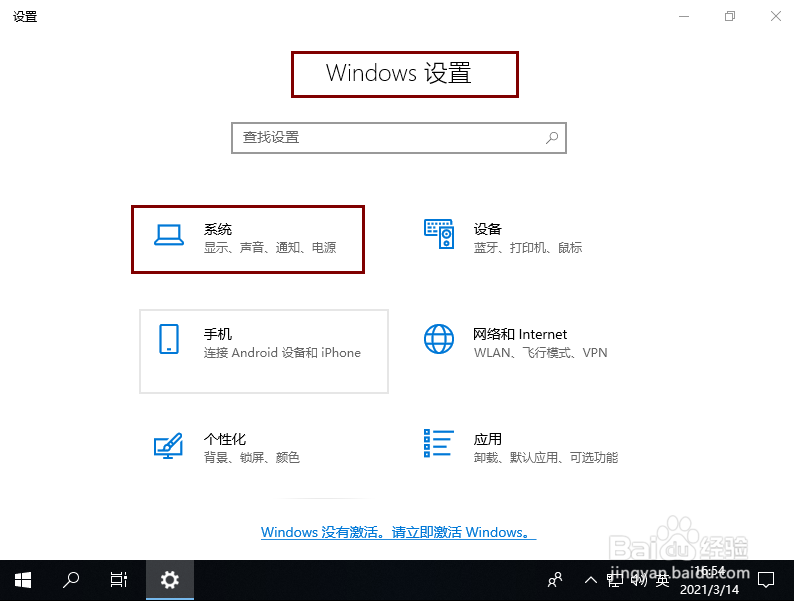Open the taskbar clock showing 2021/3/14
This screenshot has width=794, height=601.
pyautogui.click(x=709, y=580)
